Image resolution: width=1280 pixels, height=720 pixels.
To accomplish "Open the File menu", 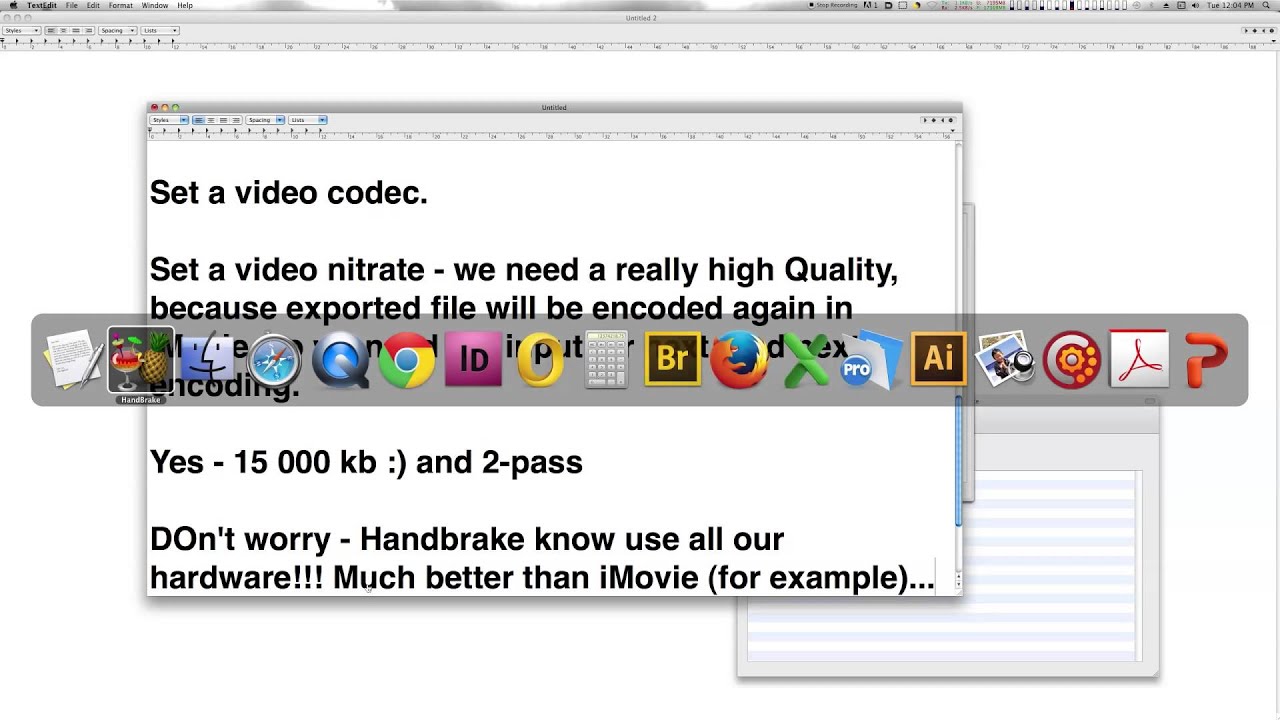I will (72, 5).
